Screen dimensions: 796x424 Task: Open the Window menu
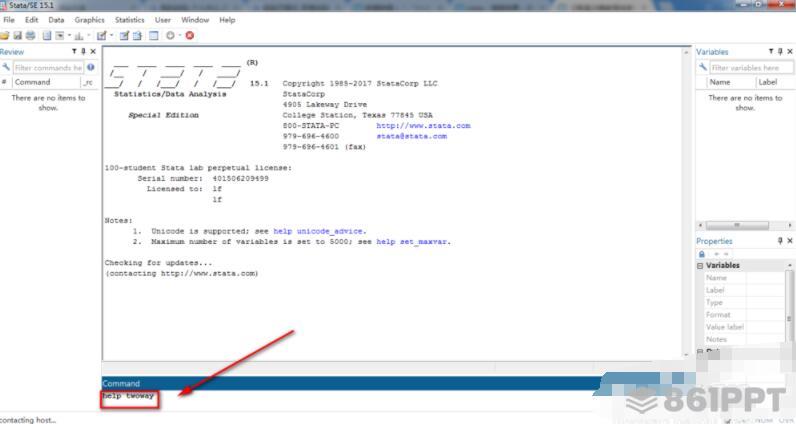click(x=195, y=20)
